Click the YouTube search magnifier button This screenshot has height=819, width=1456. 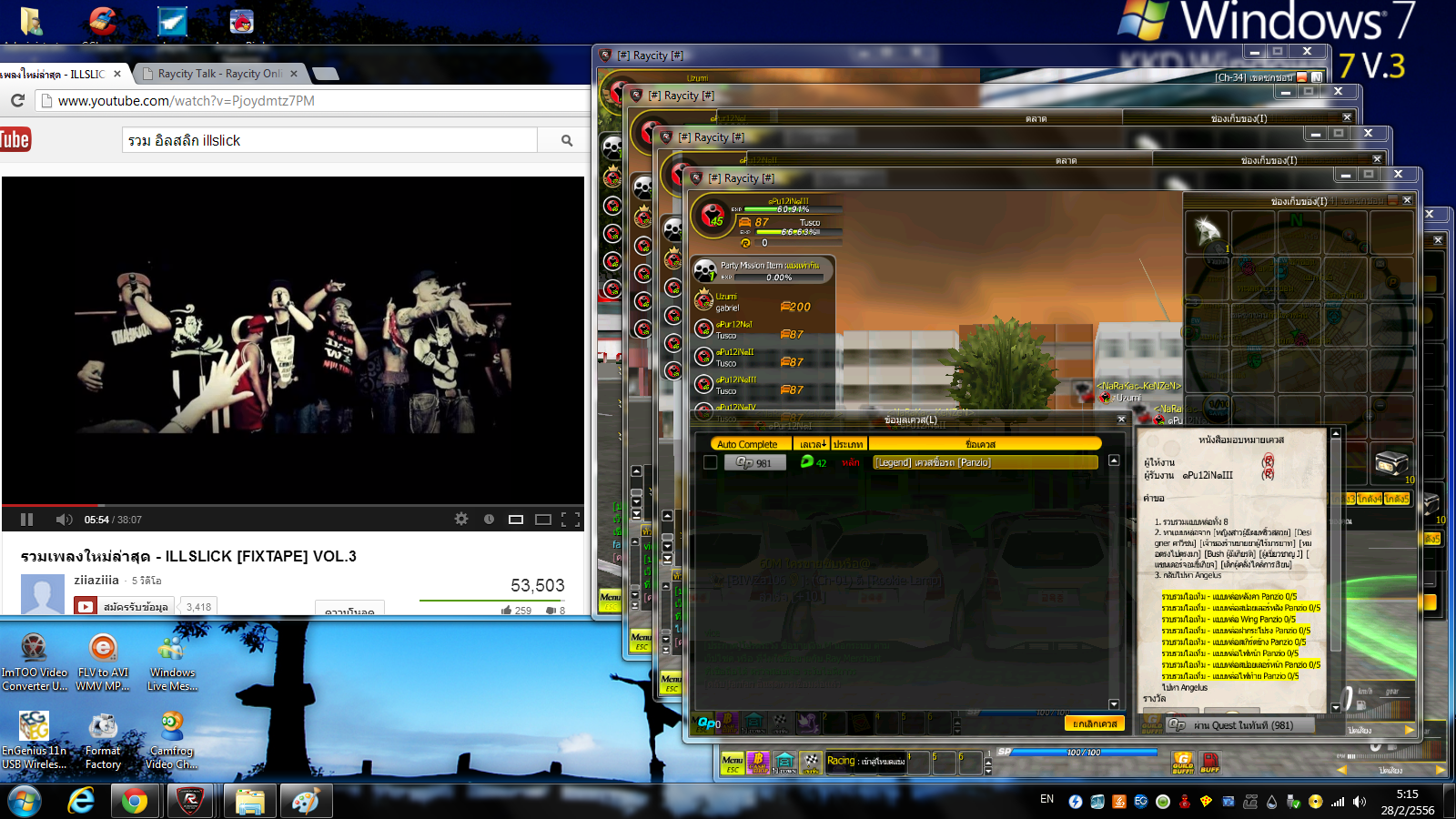566,140
